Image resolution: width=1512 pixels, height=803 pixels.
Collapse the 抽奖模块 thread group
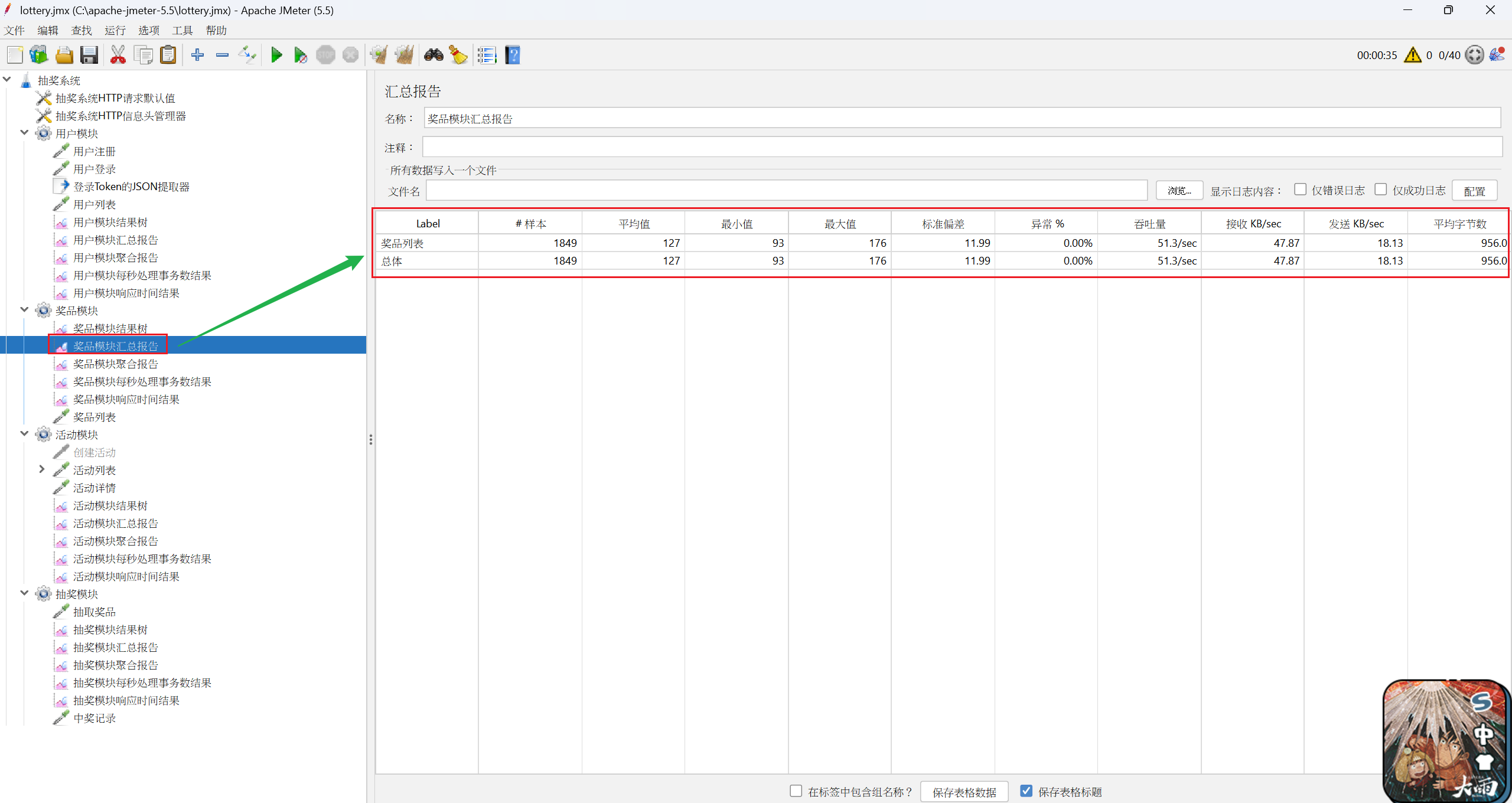[x=24, y=593]
